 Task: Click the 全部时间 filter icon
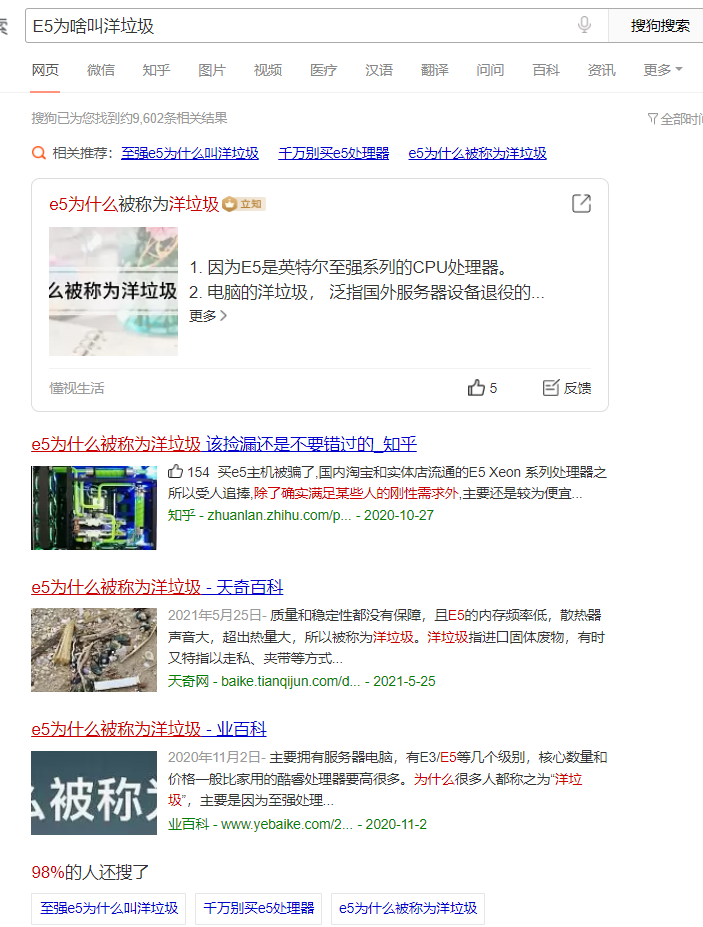point(652,119)
